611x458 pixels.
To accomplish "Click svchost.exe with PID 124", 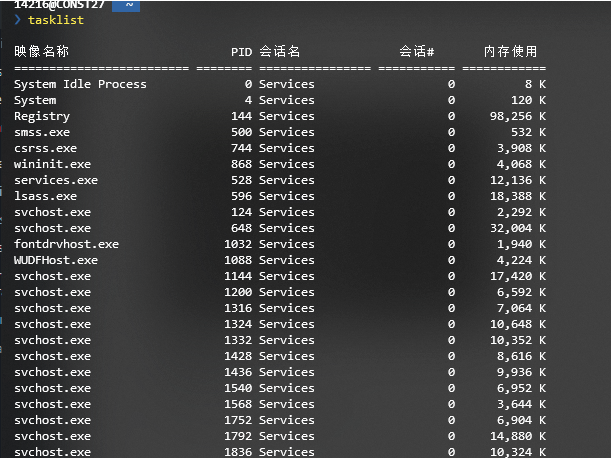I will (53, 212).
